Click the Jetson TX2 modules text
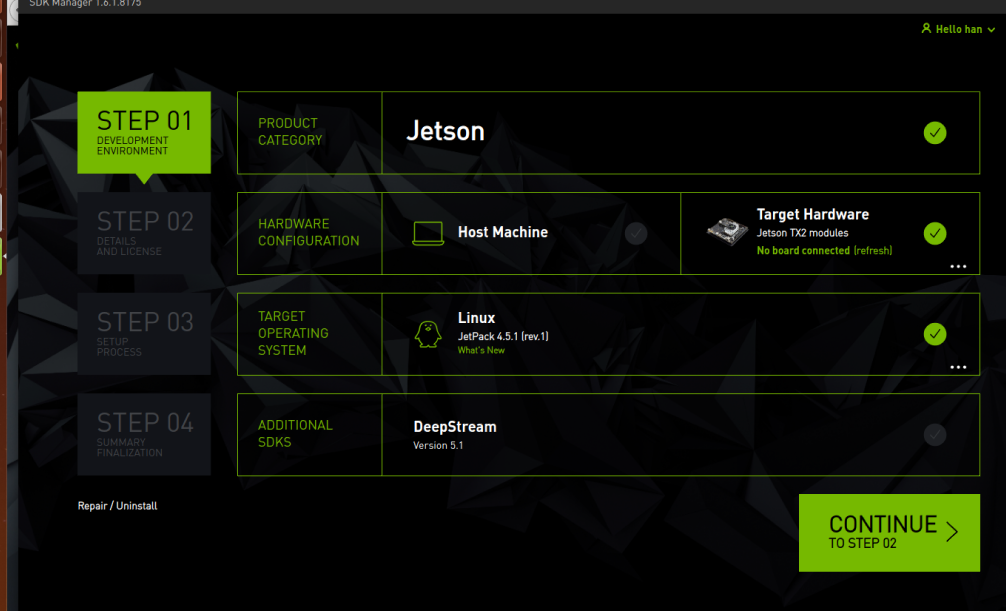The image size is (1006, 611). pyautogui.click(x=803, y=233)
